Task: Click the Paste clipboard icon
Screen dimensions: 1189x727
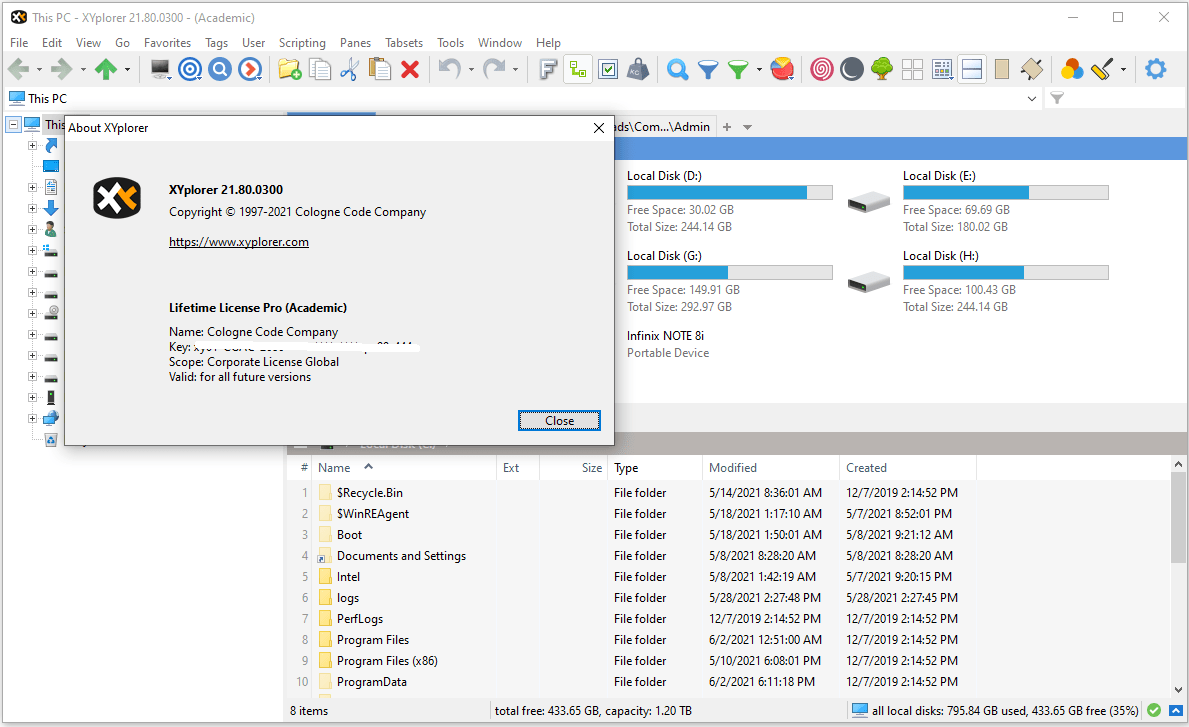Action: 379,70
